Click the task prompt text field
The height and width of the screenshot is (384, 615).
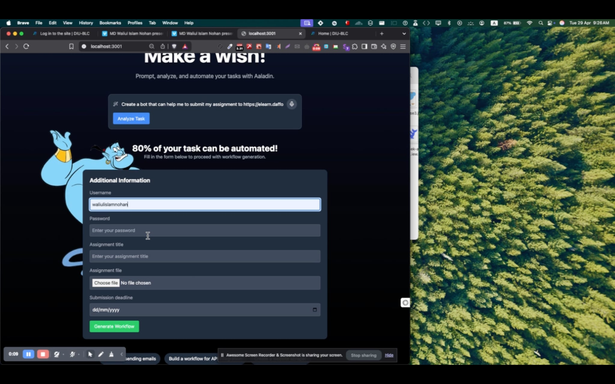[x=202, y=104]
